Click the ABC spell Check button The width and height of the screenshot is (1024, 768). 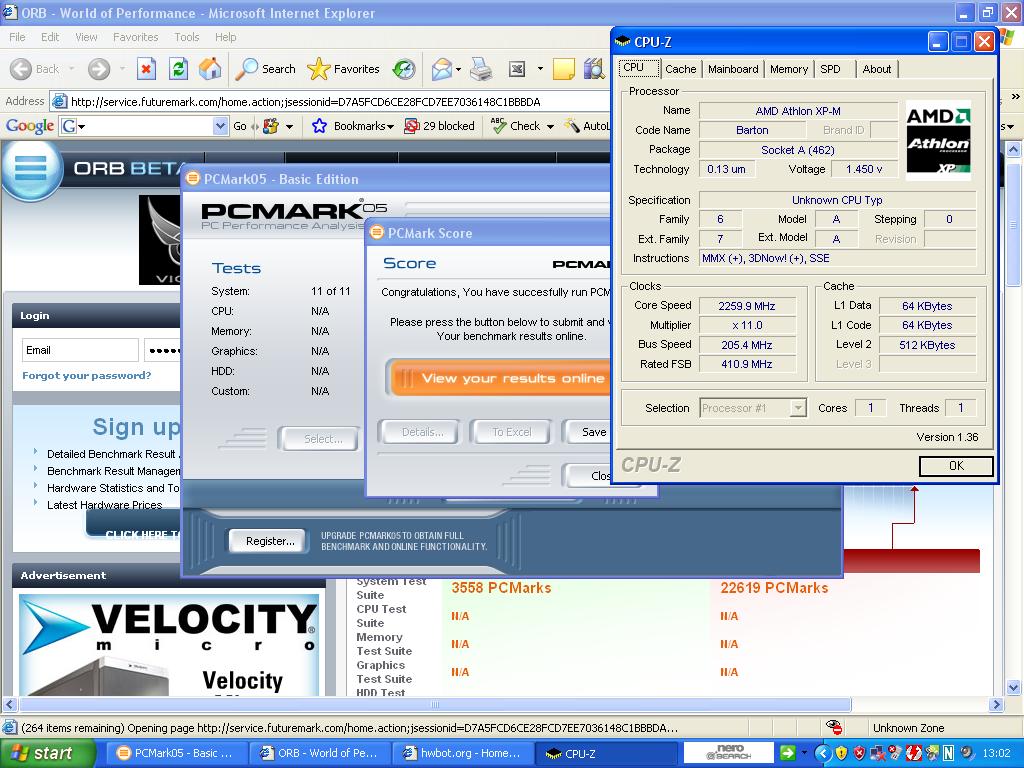(x=516, y=126)
